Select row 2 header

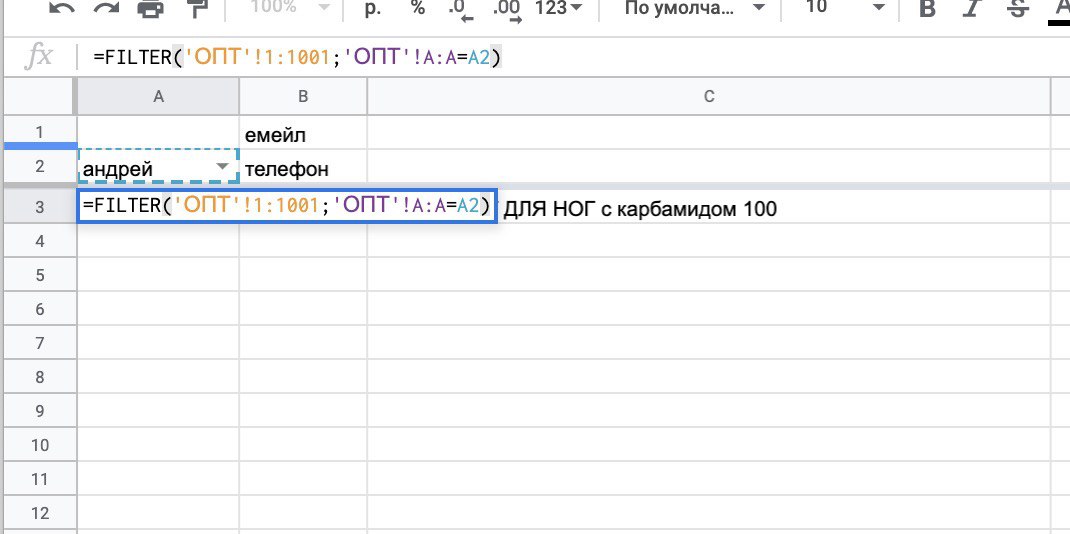pyautogui.click(x=40, y=166)
